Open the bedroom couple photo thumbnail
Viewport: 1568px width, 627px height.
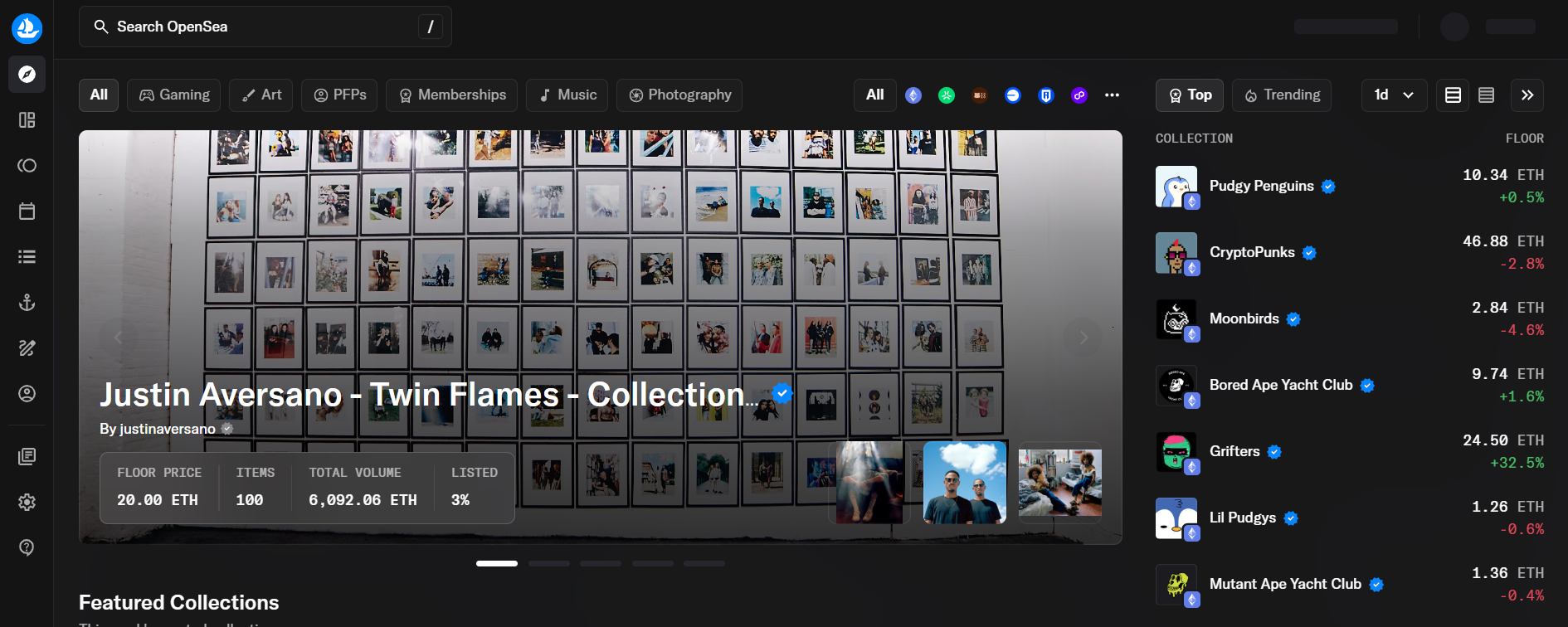click(1060, 483)
